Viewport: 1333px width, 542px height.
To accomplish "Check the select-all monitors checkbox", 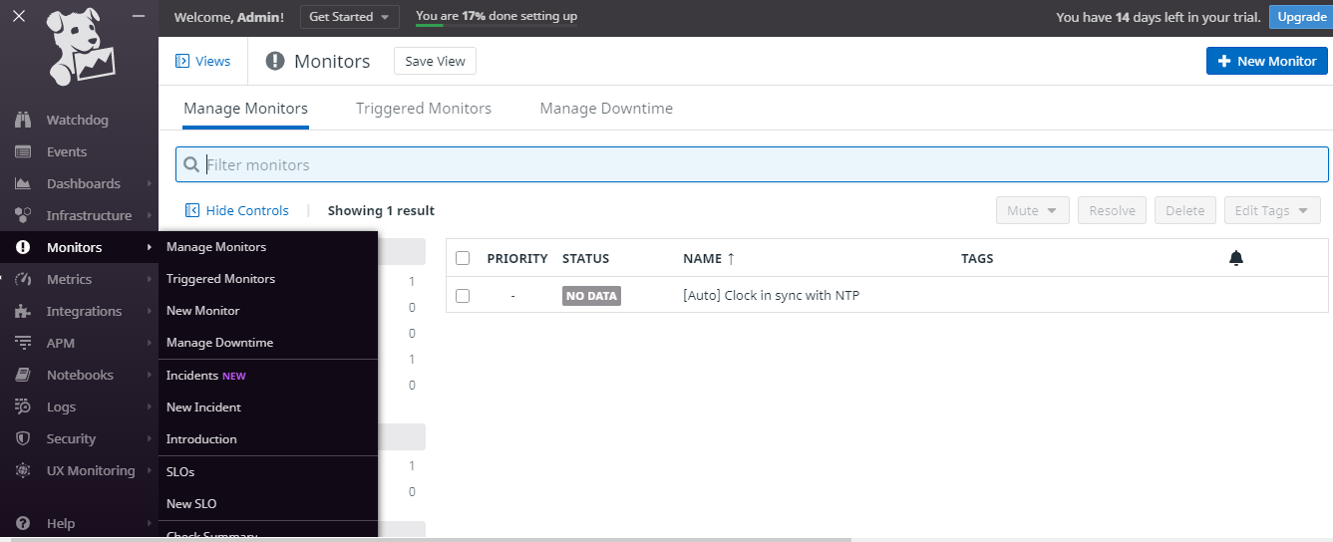I will (x=462, y=258).
